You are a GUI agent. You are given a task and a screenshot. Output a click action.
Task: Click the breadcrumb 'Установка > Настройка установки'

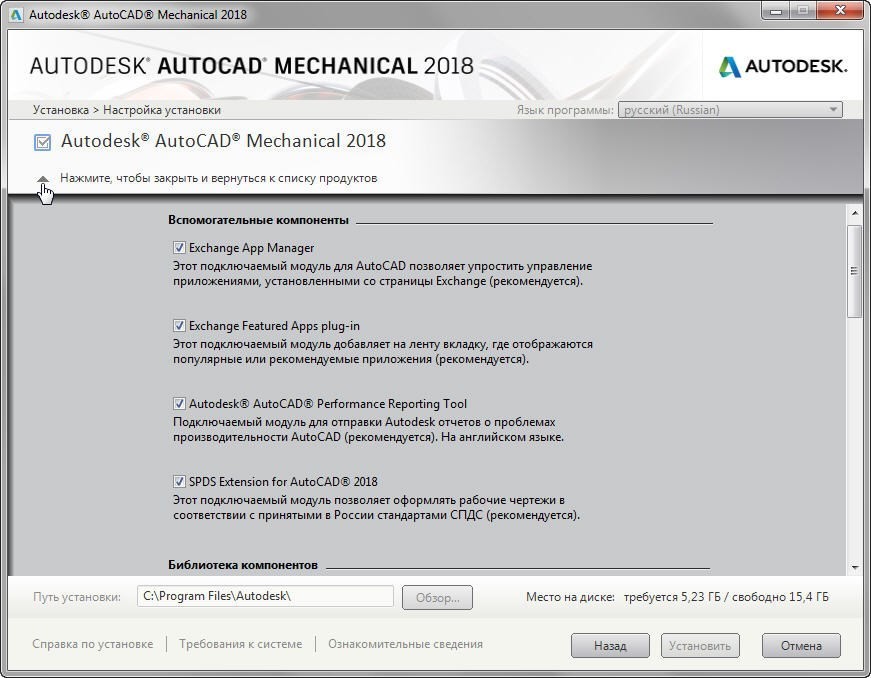pyautogui.click(x=127, y=110)
